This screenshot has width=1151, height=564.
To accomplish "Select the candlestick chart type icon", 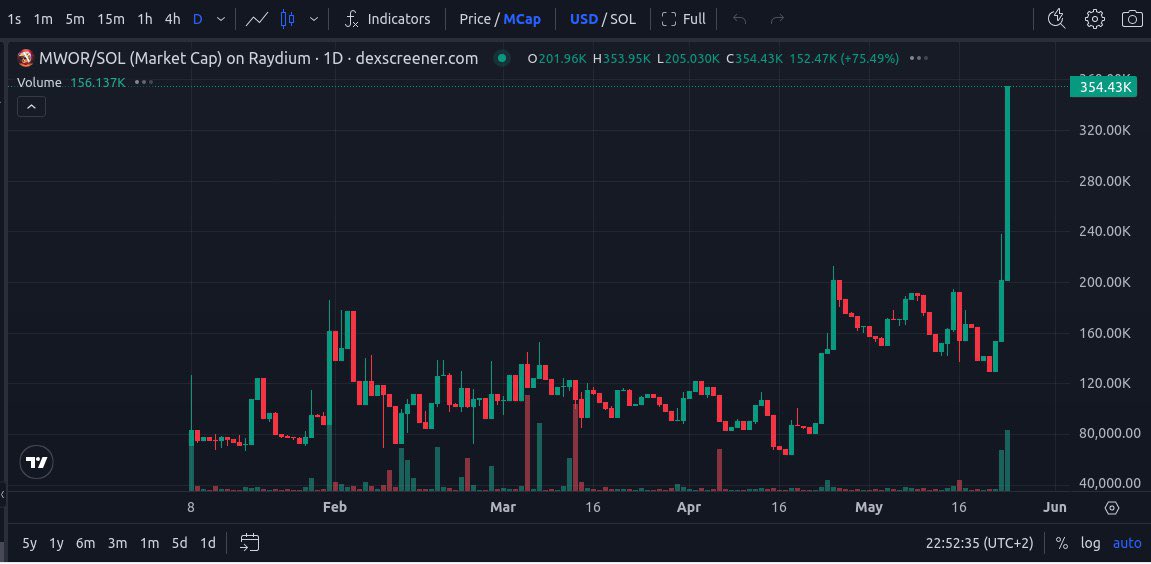I will click(x=288, y=19).
